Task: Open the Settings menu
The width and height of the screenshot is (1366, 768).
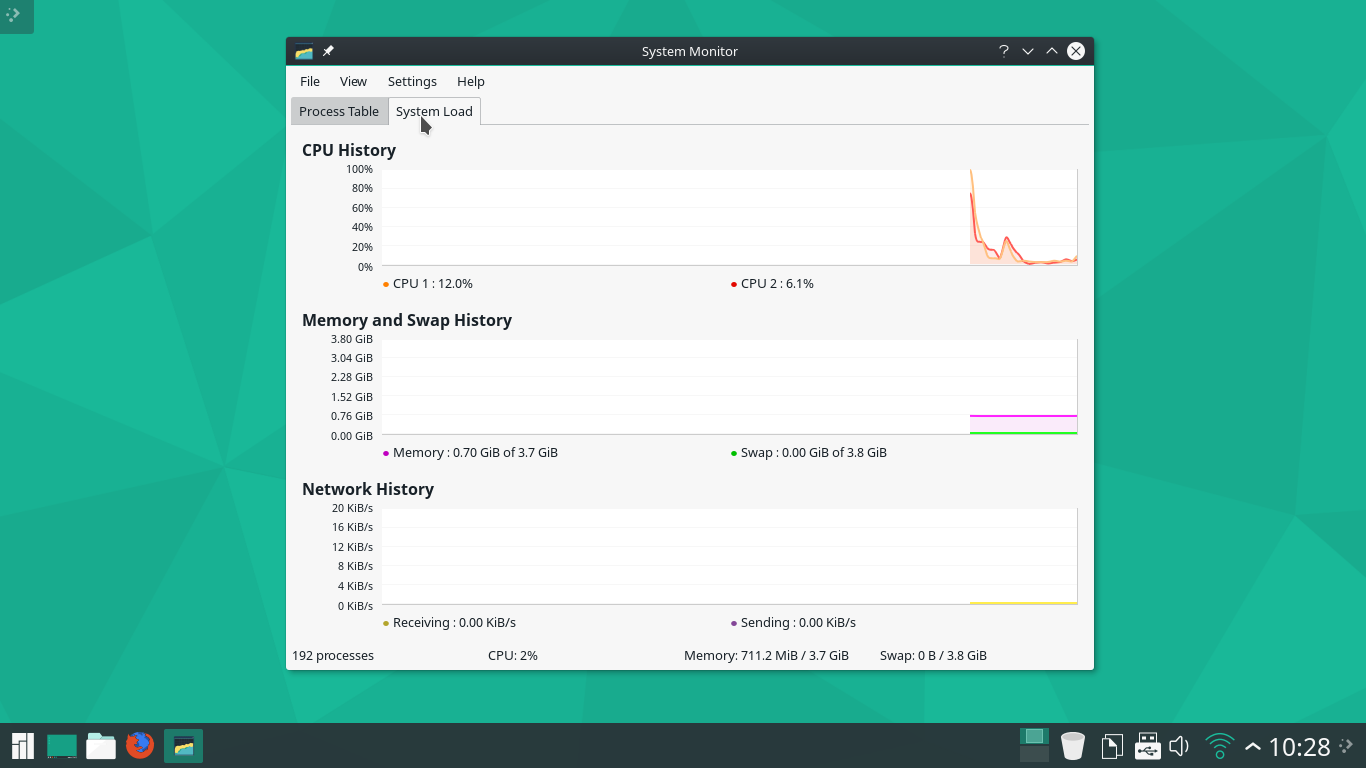Action: click(412, 82)
